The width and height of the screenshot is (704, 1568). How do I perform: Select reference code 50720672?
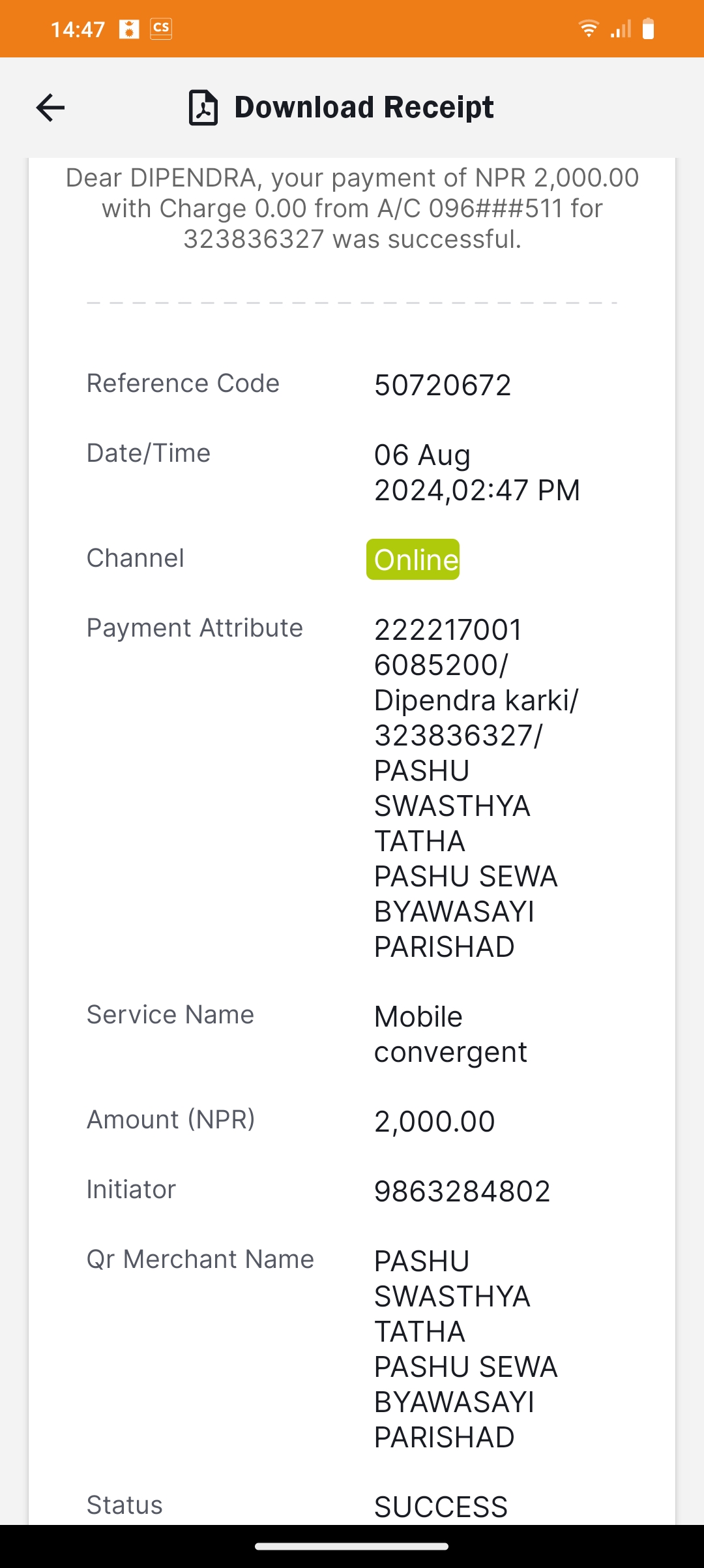(443, 385)
